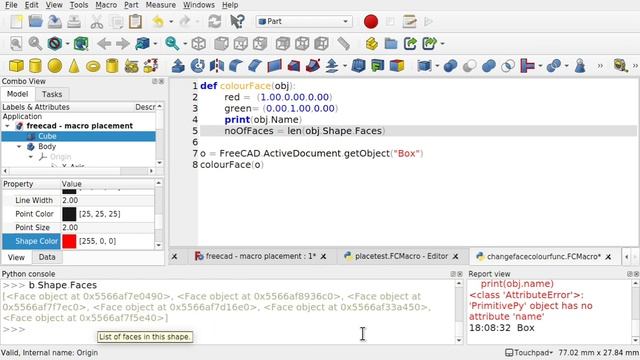The width and height of the screenshot is (640, 360).
Task: Extrude a selected sketch icon
Action: point(178,66)
